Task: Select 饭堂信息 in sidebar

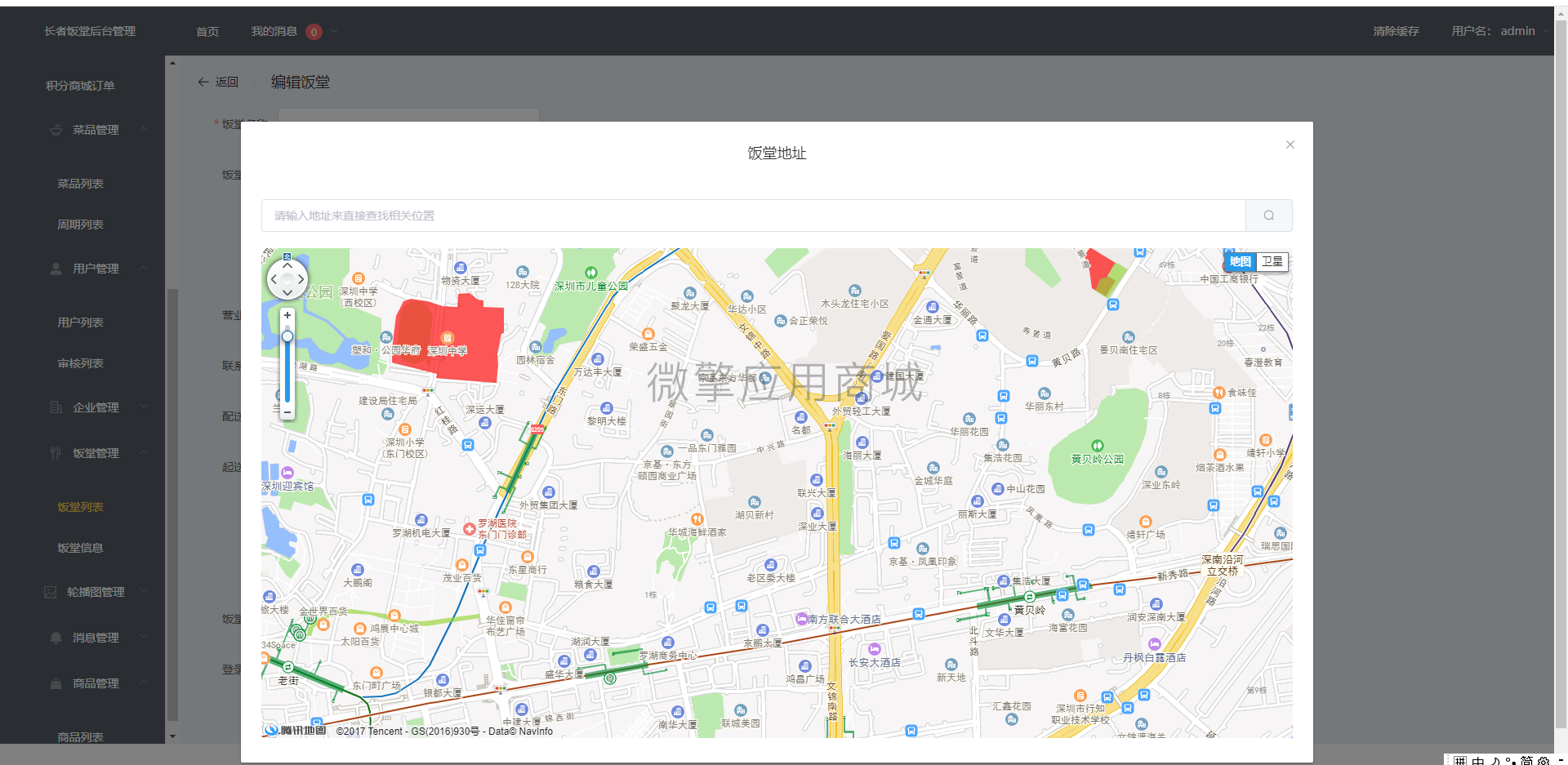Action: point(80,548)
